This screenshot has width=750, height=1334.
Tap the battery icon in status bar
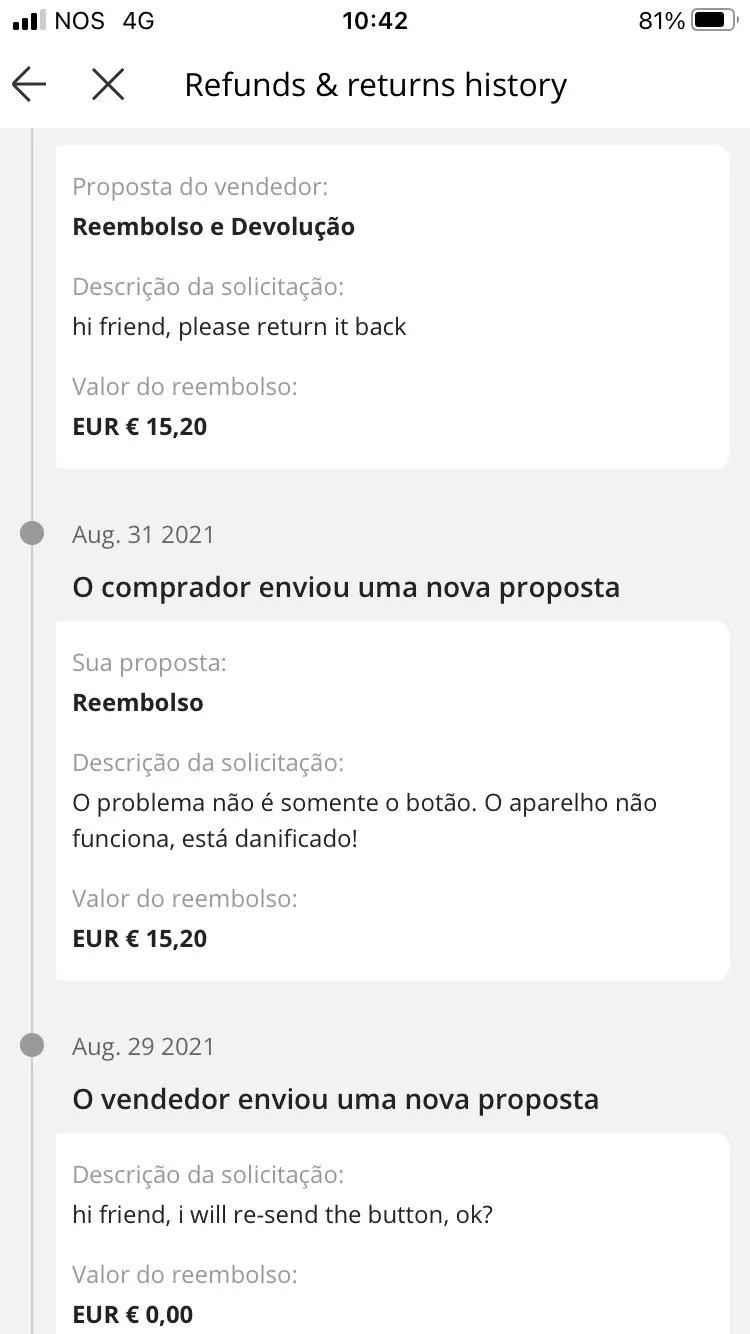pyautogui.click(x=713, y=21)
